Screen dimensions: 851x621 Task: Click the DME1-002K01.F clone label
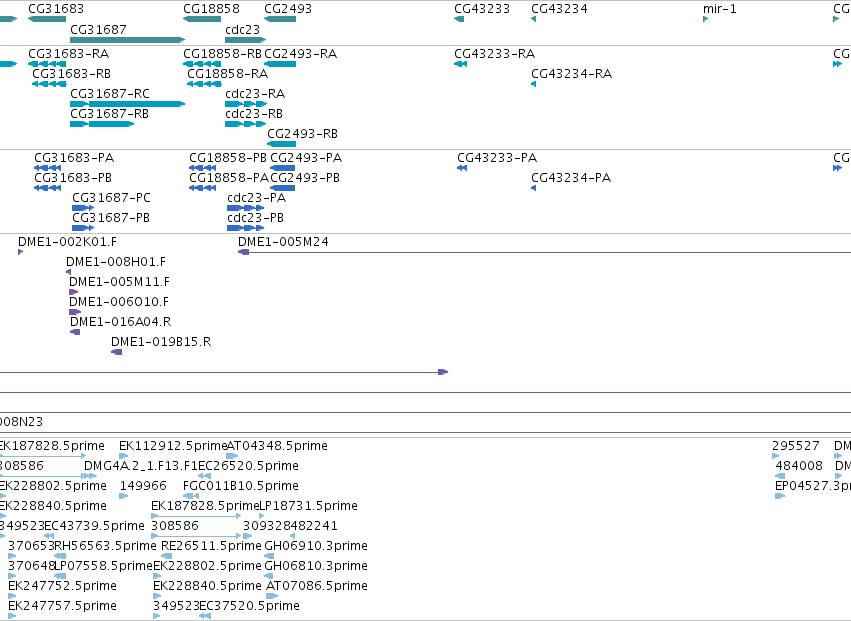tap(67, 242)
